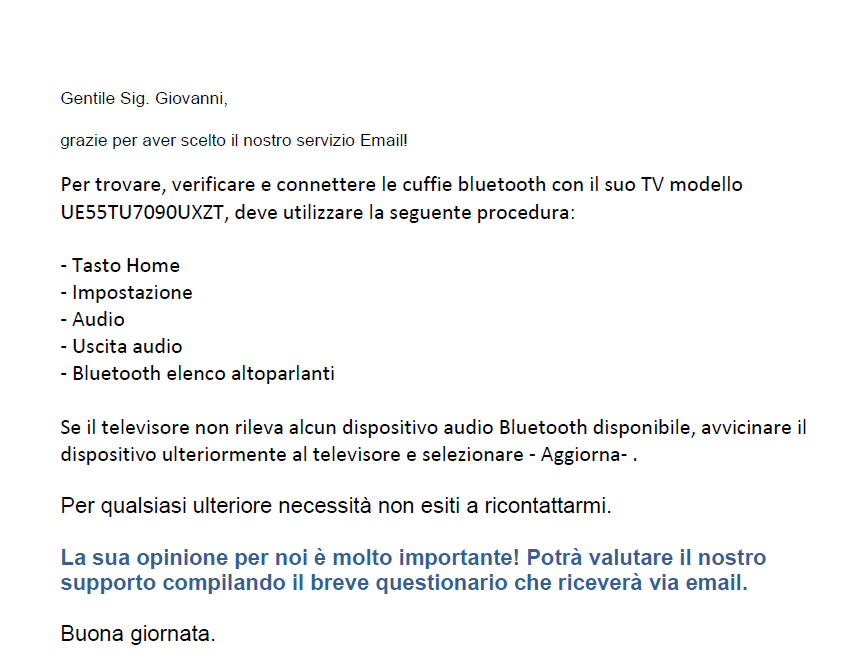Click the greeting line "Gentile Sig. Giovanni"
This screenshot has width=846, height=660.
click(x=144, y=99)
